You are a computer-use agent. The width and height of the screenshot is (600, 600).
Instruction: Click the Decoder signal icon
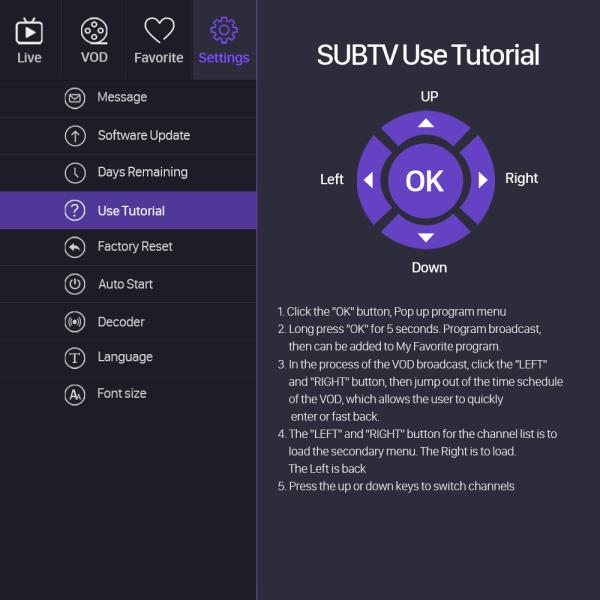pos(75,322)
